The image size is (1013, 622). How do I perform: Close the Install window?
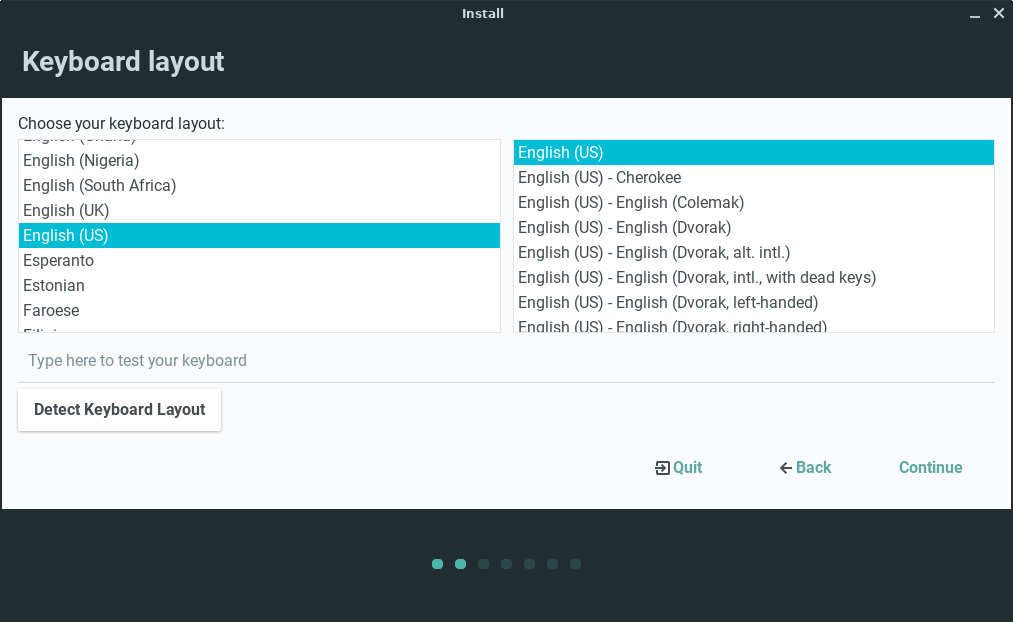click(998, 14)
